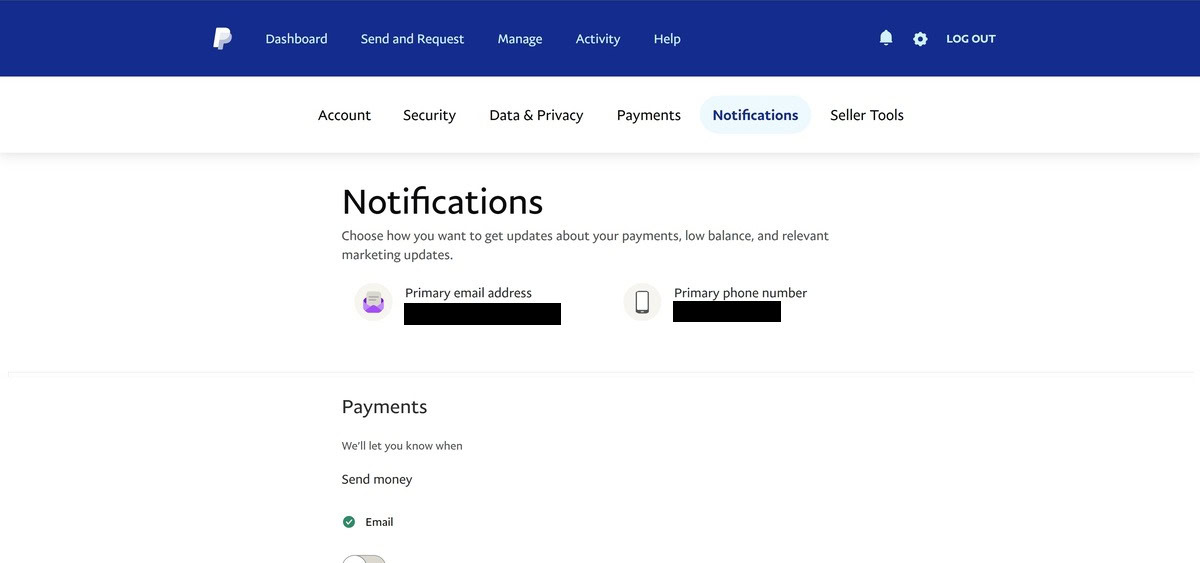Click the primary email envelope icon
Viewport: 1200px width, 563px height.
click(373, 302)
